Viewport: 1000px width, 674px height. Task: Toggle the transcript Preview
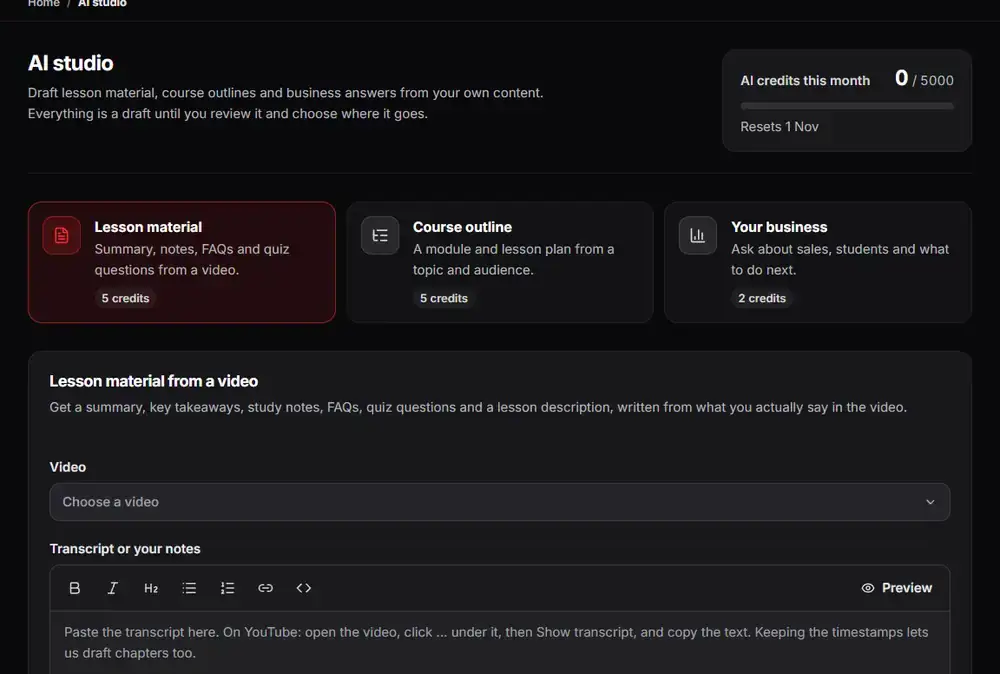[x=897, y=588]
